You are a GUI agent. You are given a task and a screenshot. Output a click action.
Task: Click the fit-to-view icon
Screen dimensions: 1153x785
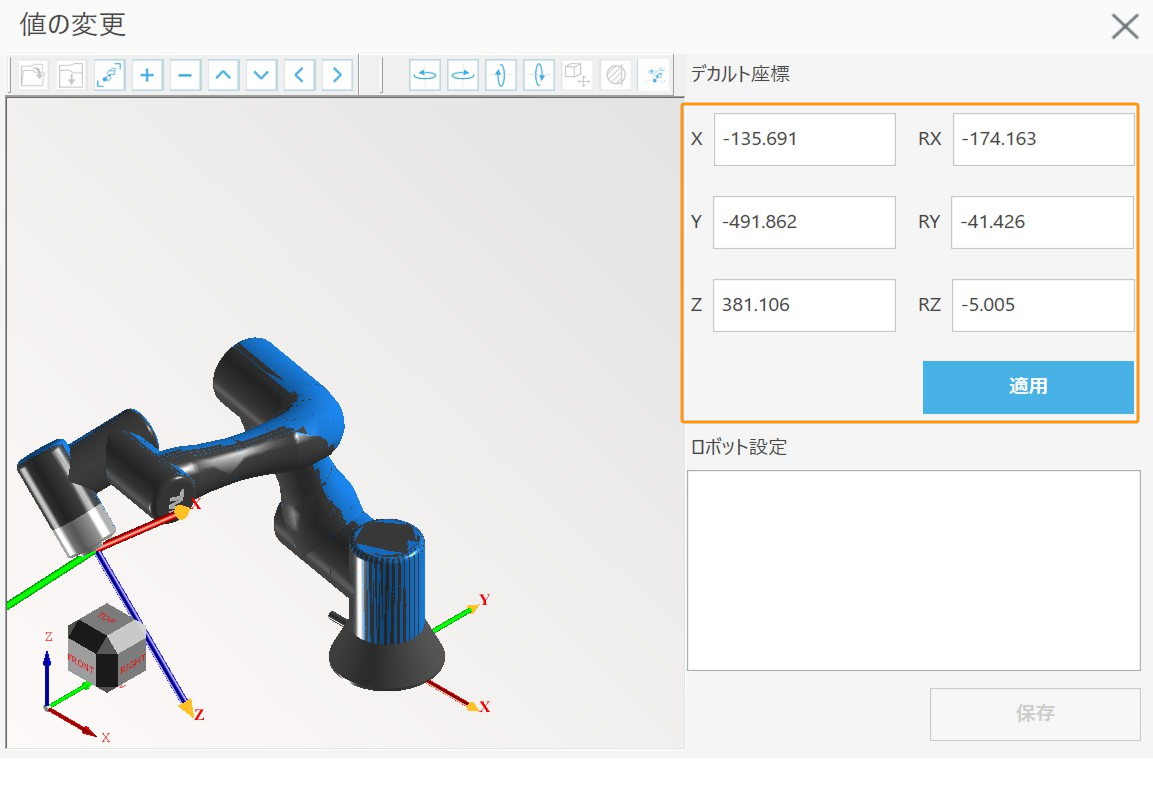click(110, 75)
